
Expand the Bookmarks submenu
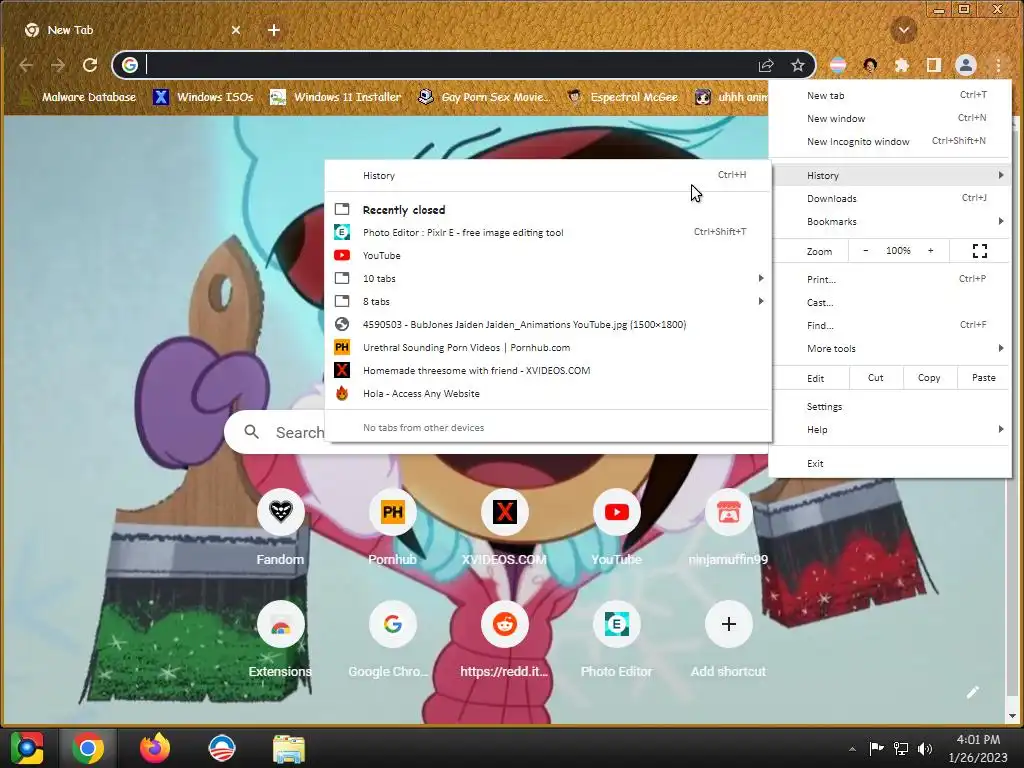[x=890, y=221]
